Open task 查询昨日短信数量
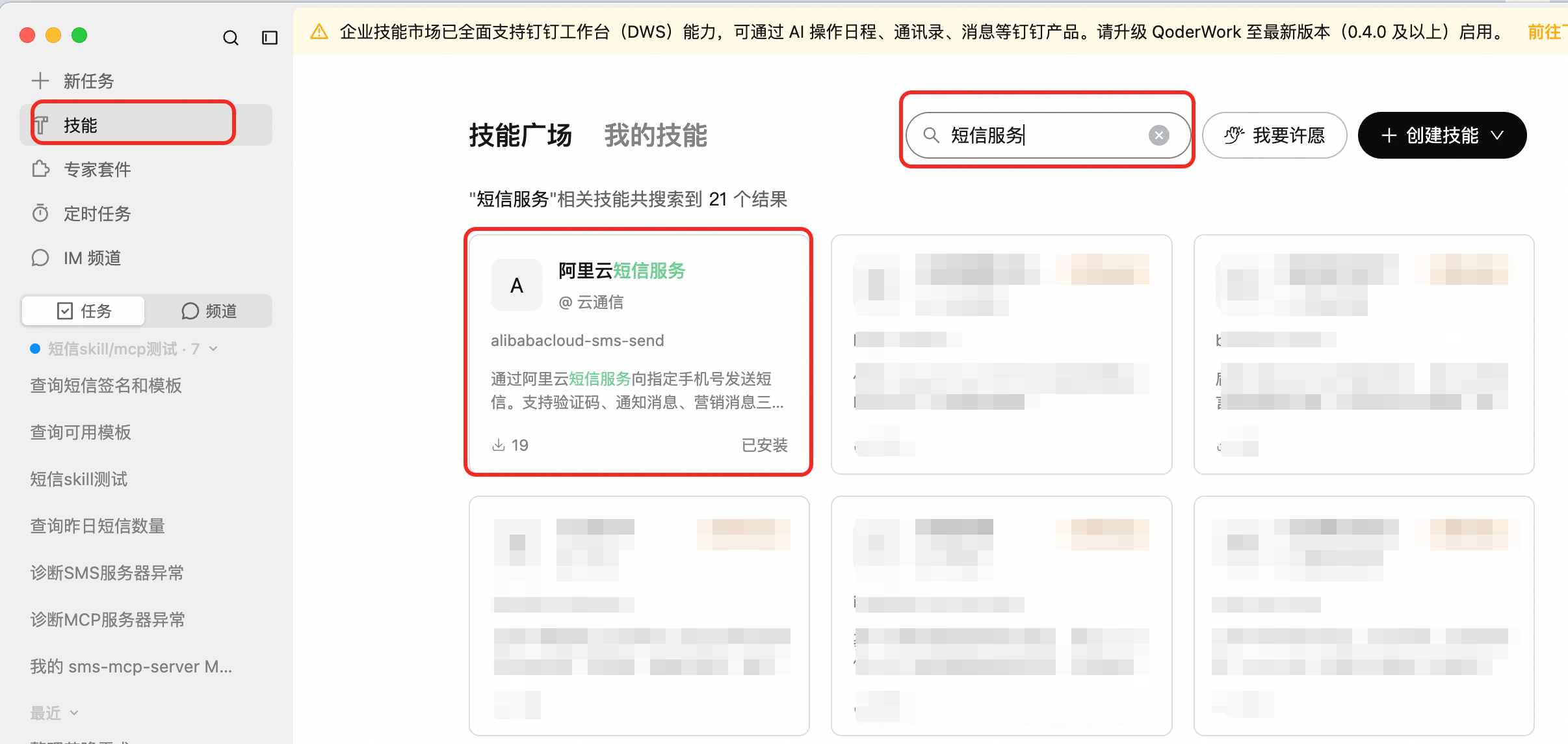Image resolution: width=1568 pixels, height=744 pixels. coord(98,525)
